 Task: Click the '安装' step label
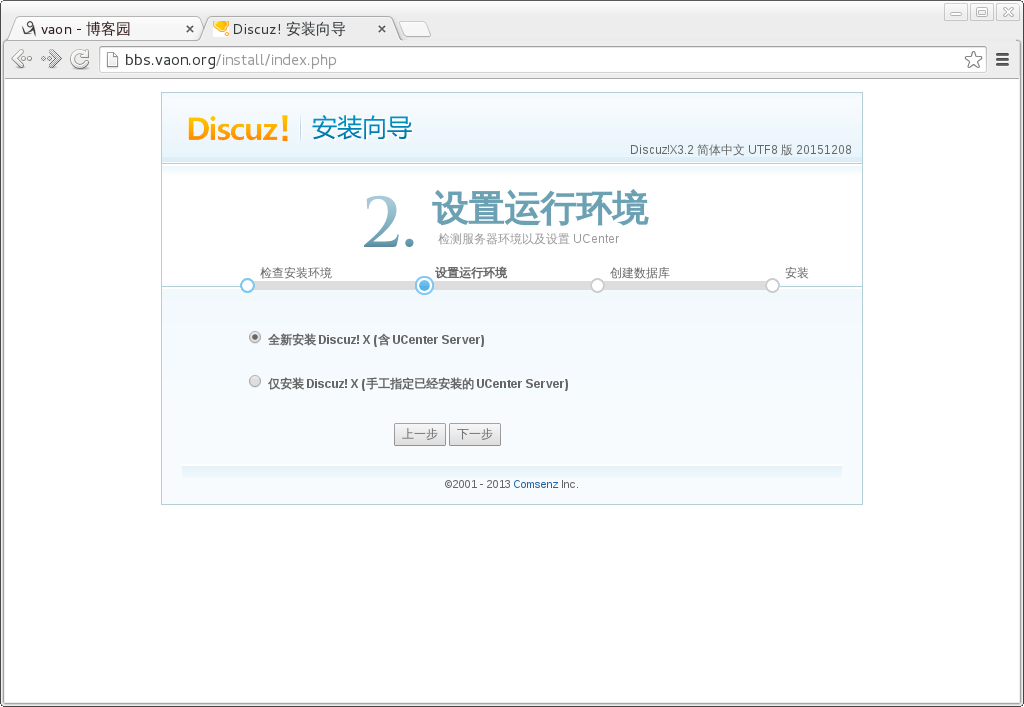tap(797, 273)
